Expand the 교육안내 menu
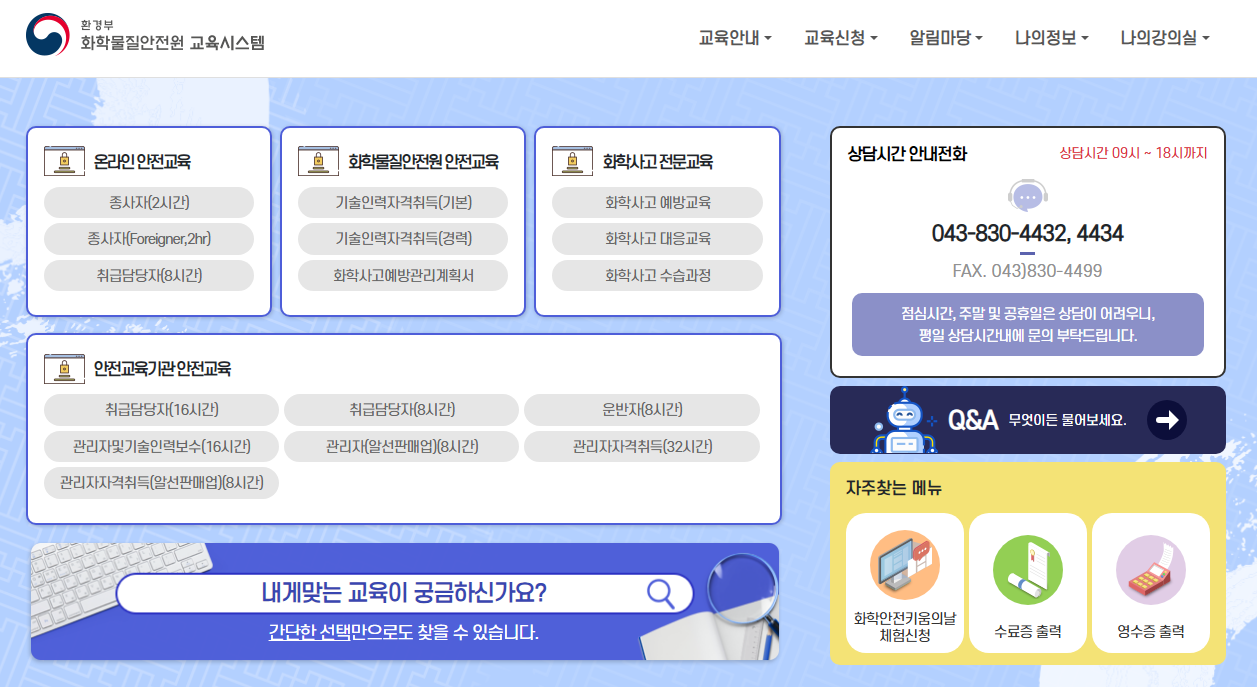This screenshot has width=1257, height=687. tap(735, 38)
